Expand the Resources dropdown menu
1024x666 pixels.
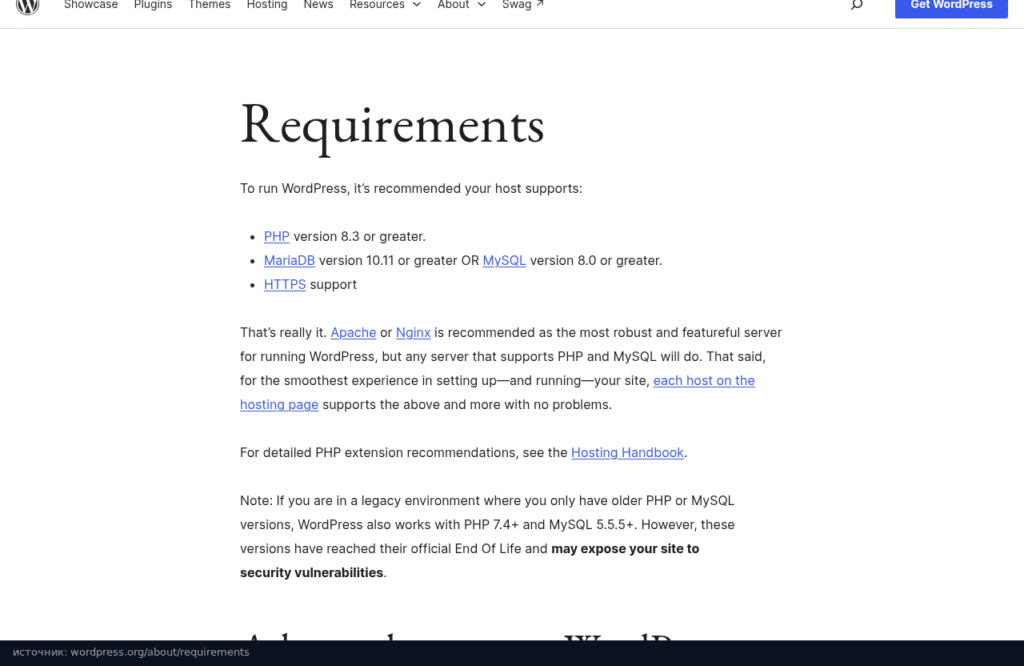[x=385, y=5]
